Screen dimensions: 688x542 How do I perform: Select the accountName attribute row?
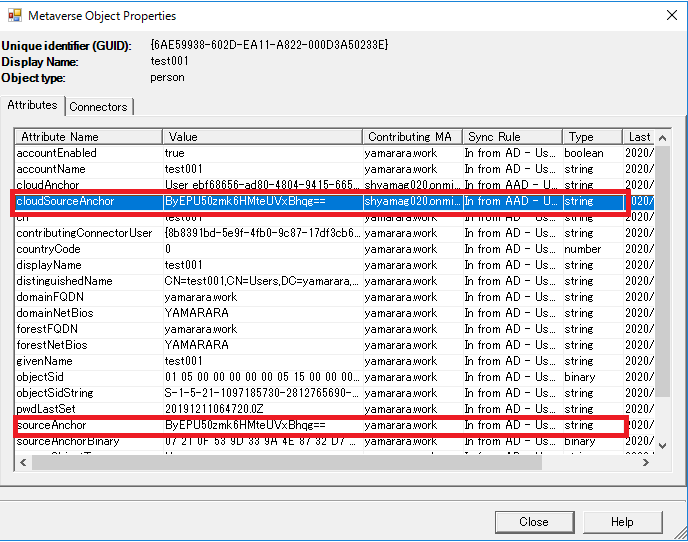pos(335,169)
